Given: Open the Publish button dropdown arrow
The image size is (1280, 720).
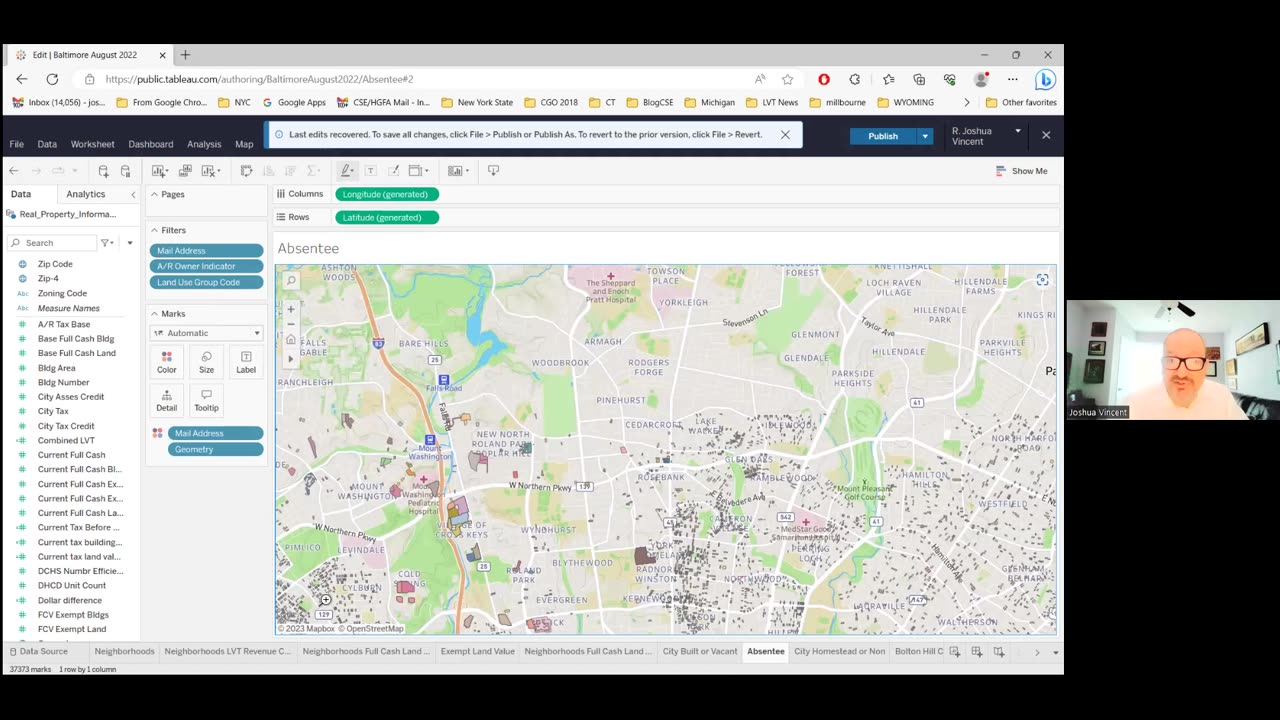Looking at the screenshot, I should pyautogui.click(x=925, y=136).
